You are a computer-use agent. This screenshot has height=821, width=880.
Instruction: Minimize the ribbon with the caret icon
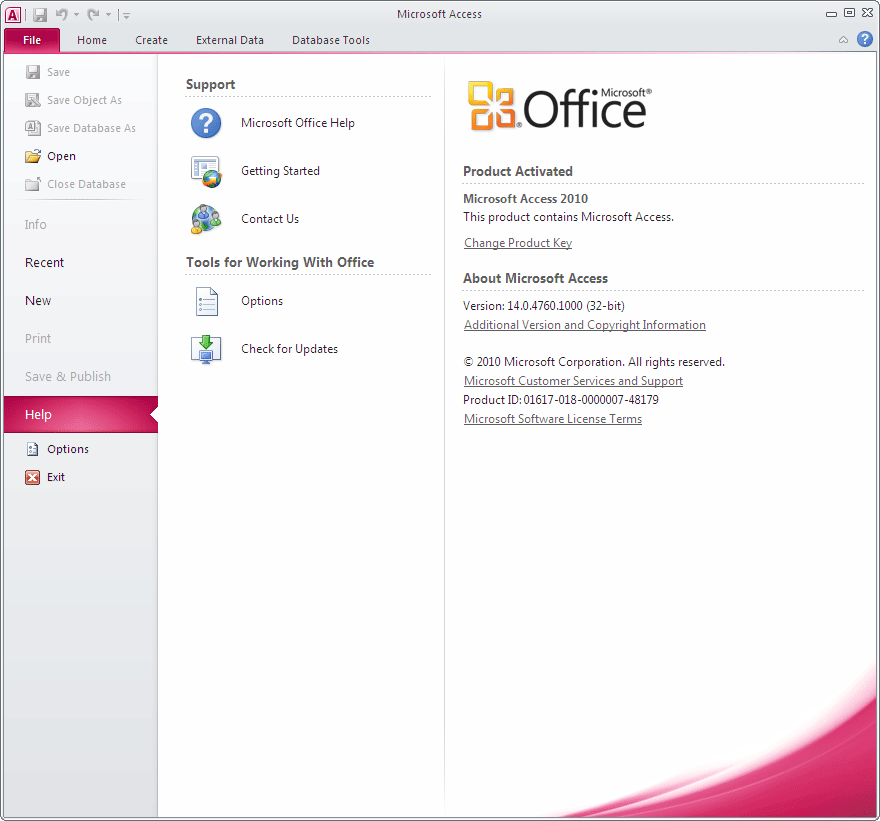[843, 40]
